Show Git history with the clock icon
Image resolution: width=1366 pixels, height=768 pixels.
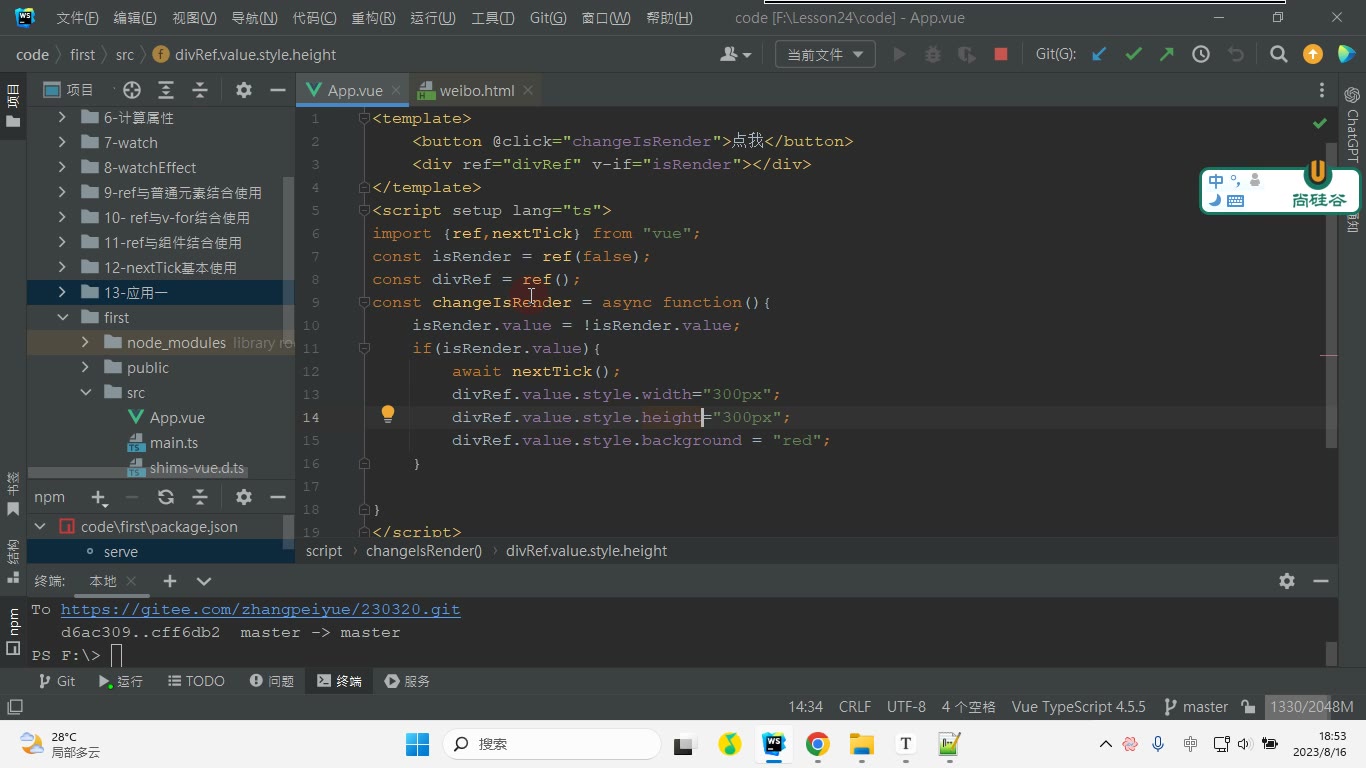click(1201, 55)
